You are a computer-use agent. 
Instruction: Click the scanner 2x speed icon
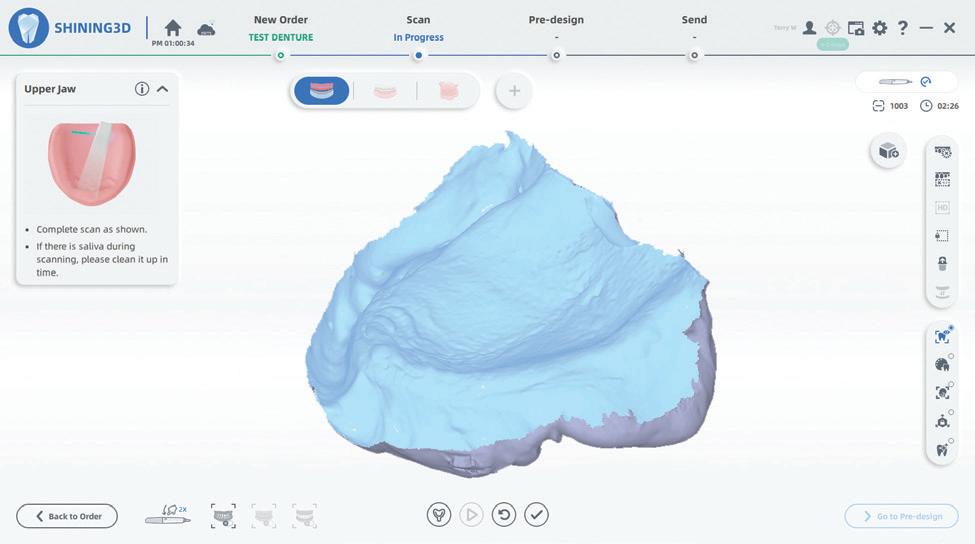(x=168, y=515)
